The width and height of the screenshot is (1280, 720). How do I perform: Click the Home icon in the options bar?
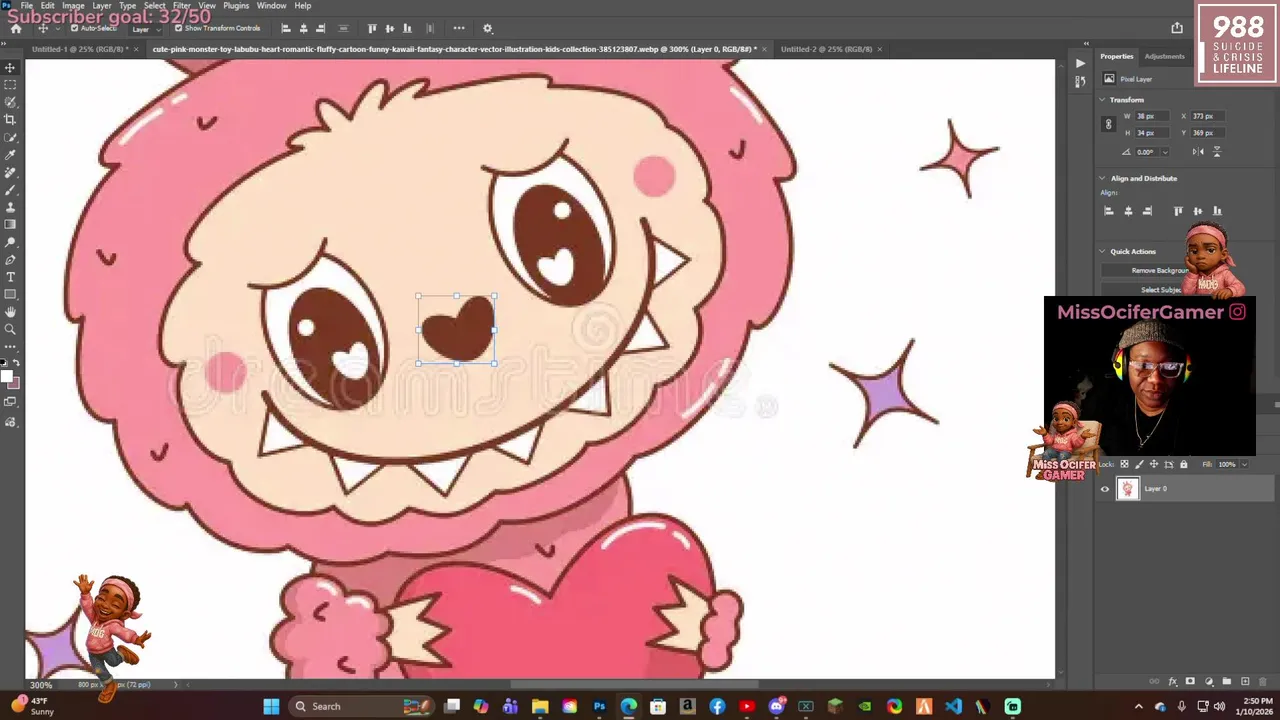(16, 28)
